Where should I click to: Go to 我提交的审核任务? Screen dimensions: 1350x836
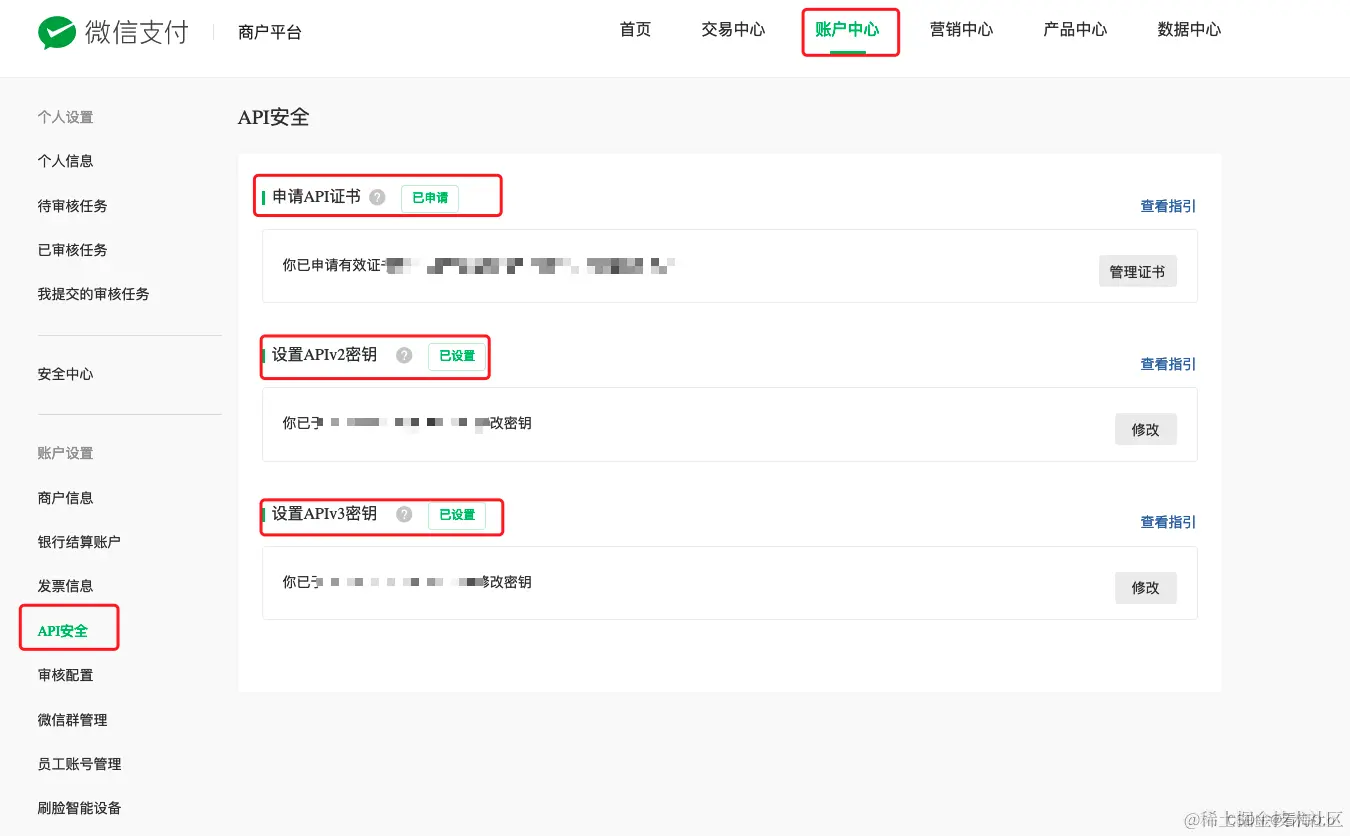[x=93, y=294]
